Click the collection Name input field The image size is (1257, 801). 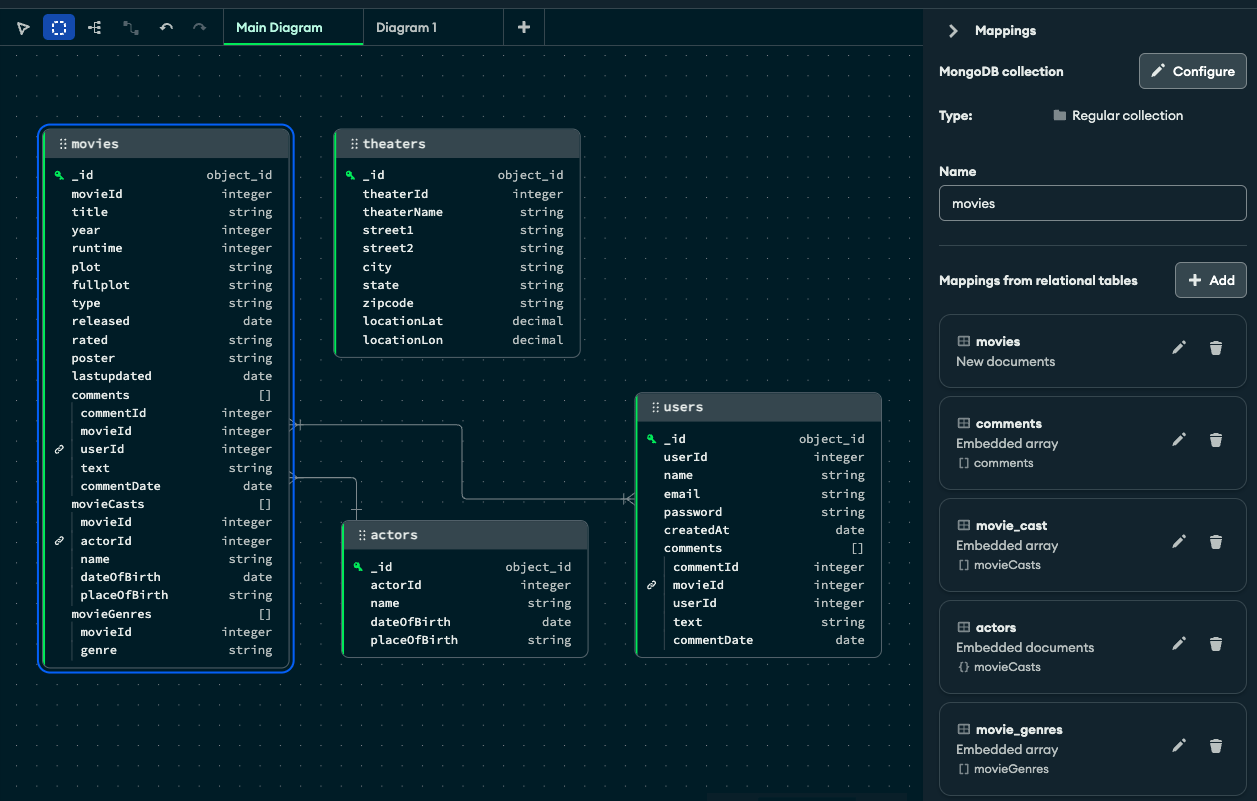[x=1093, y=203]
